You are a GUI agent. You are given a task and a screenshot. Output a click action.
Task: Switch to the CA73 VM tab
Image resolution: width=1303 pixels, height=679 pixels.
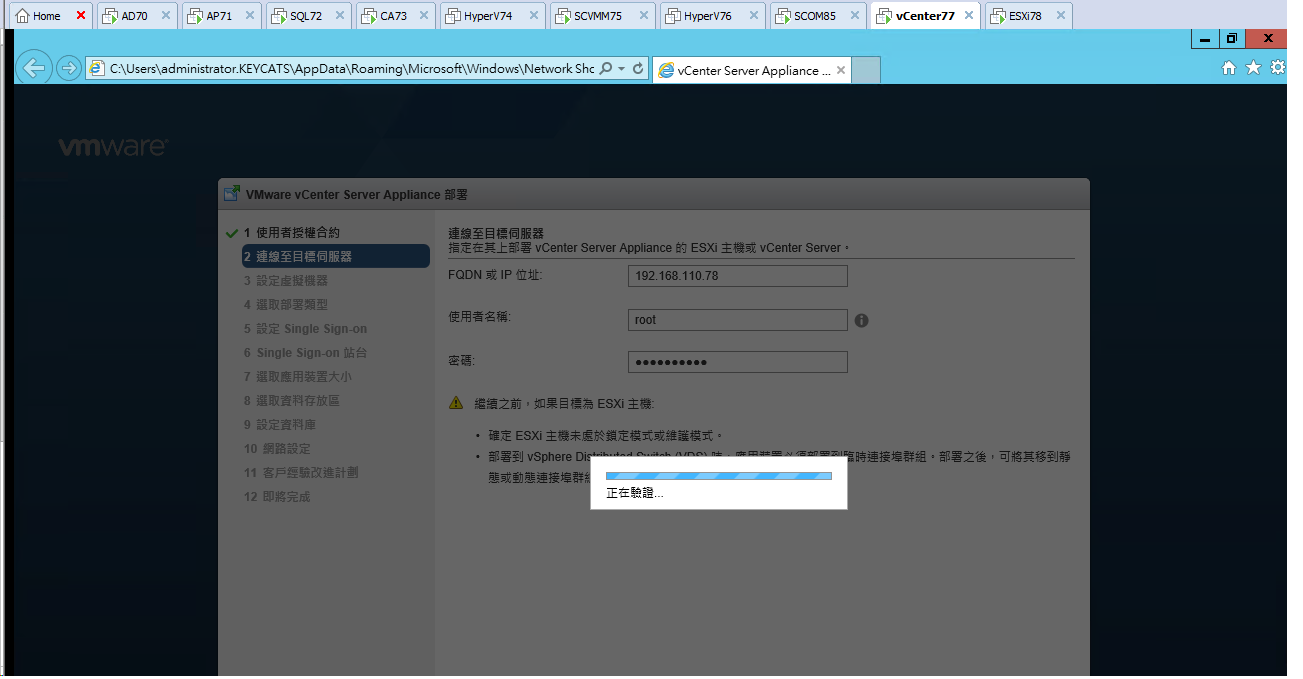coord(393,16)
